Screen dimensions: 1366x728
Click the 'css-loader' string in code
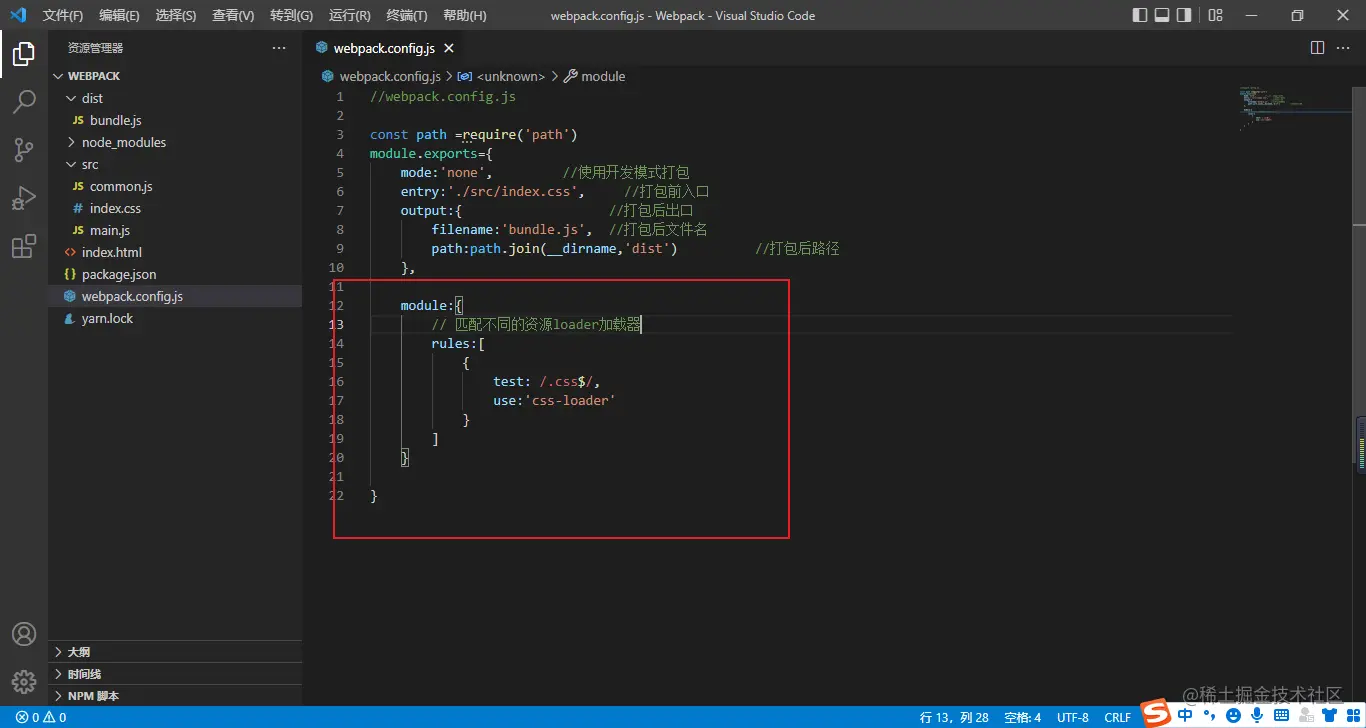click(x=570, y=400)
